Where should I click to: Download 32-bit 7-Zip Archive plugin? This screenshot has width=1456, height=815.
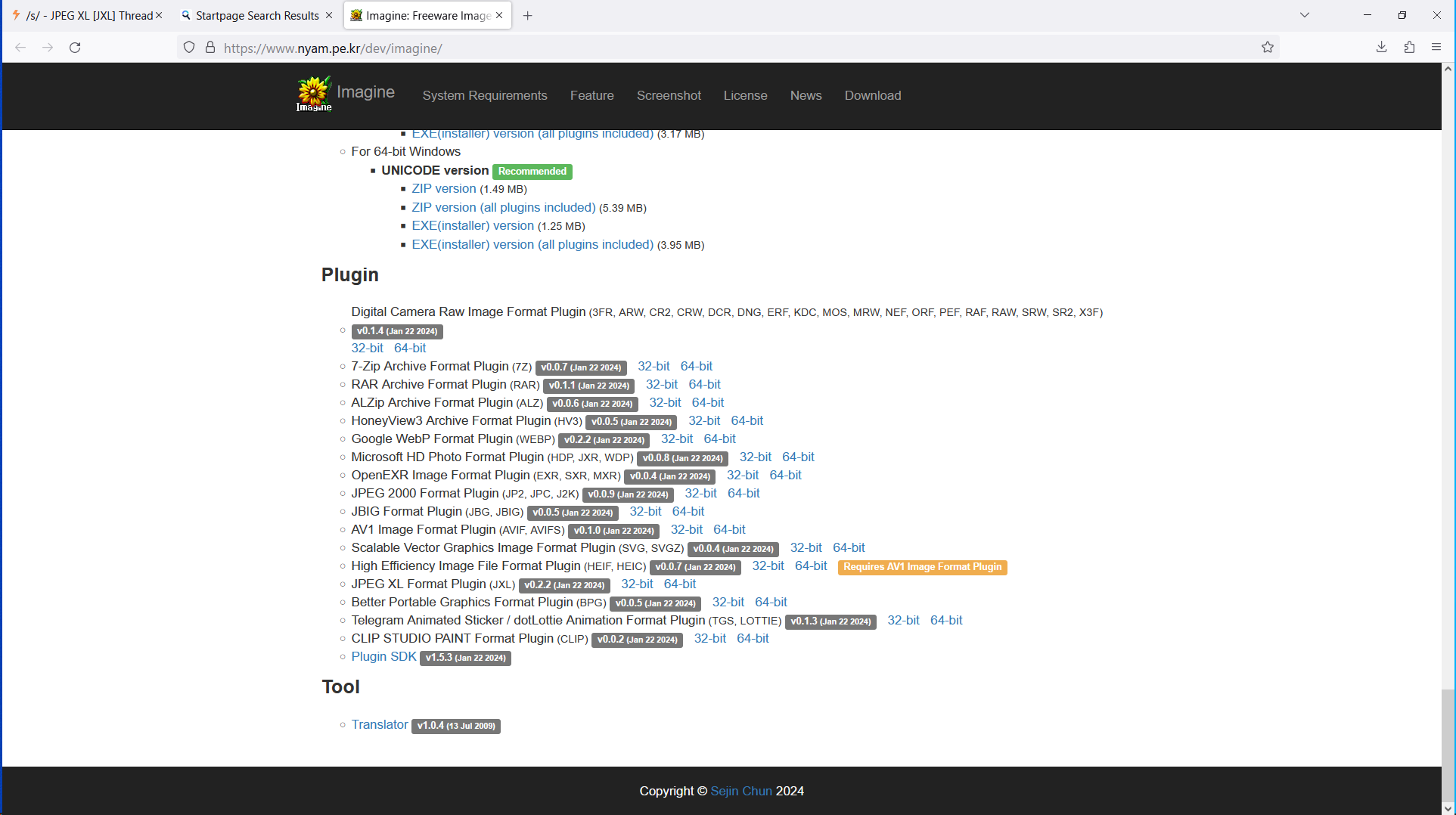coord(653,366)
